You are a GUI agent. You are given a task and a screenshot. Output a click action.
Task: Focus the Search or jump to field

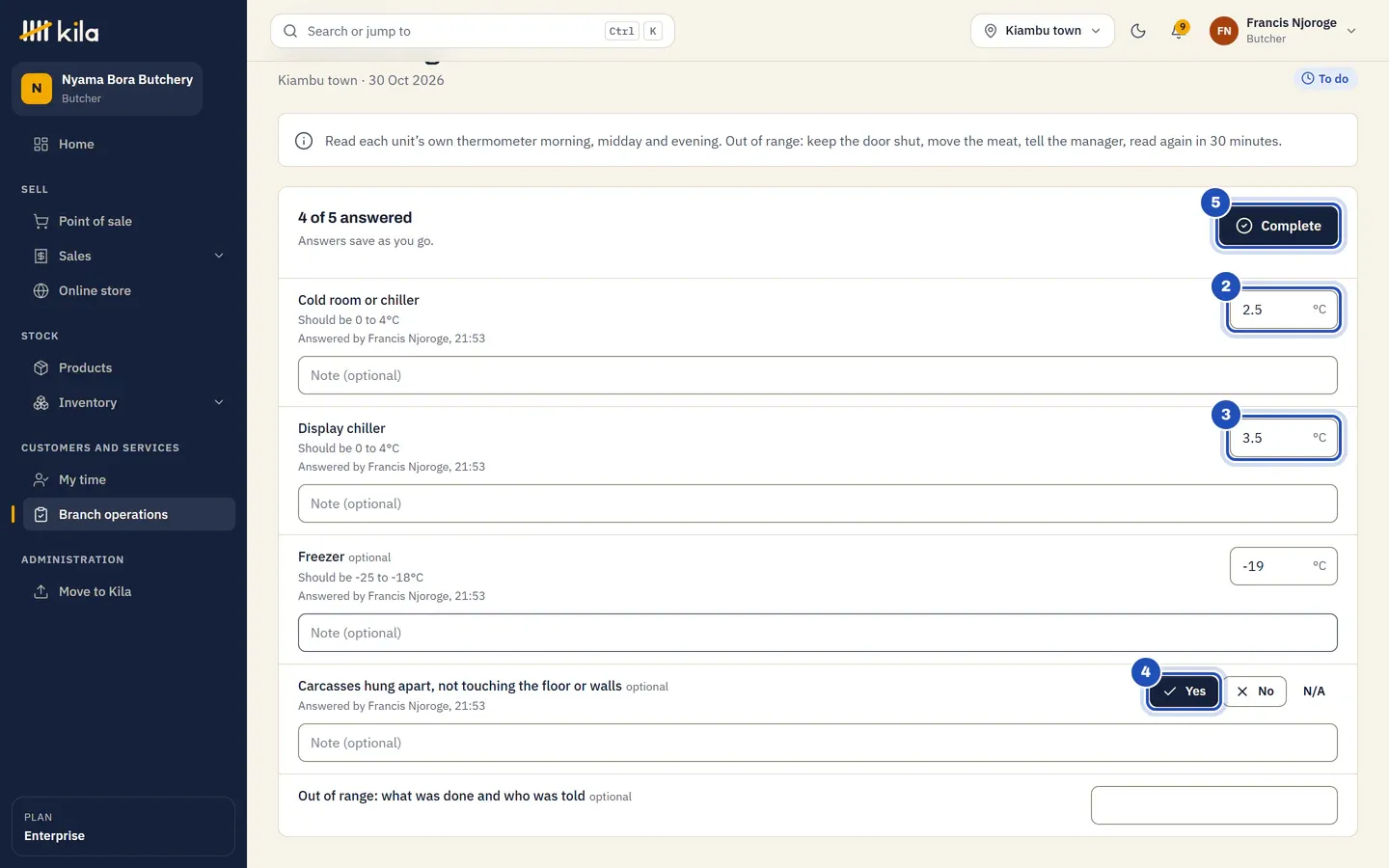[473, 31]
